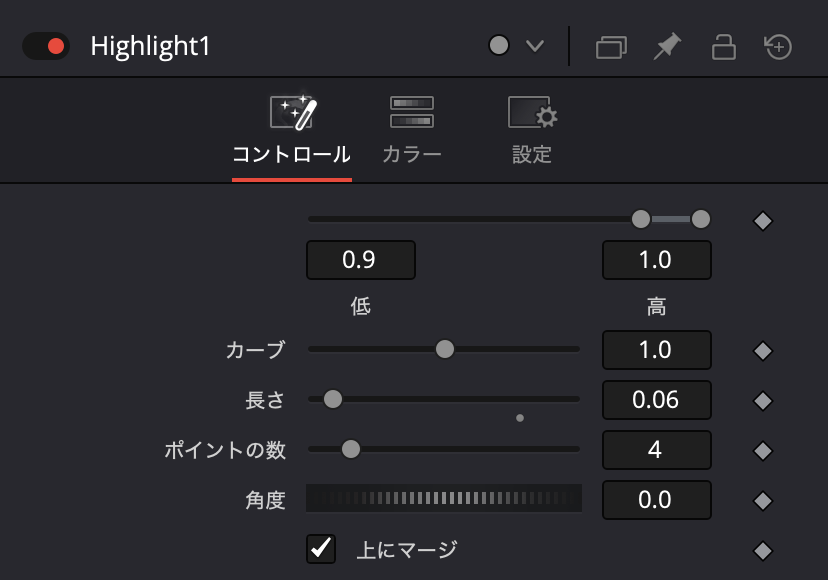Pin the Highlight1 node in the inspector

[668, 45]
